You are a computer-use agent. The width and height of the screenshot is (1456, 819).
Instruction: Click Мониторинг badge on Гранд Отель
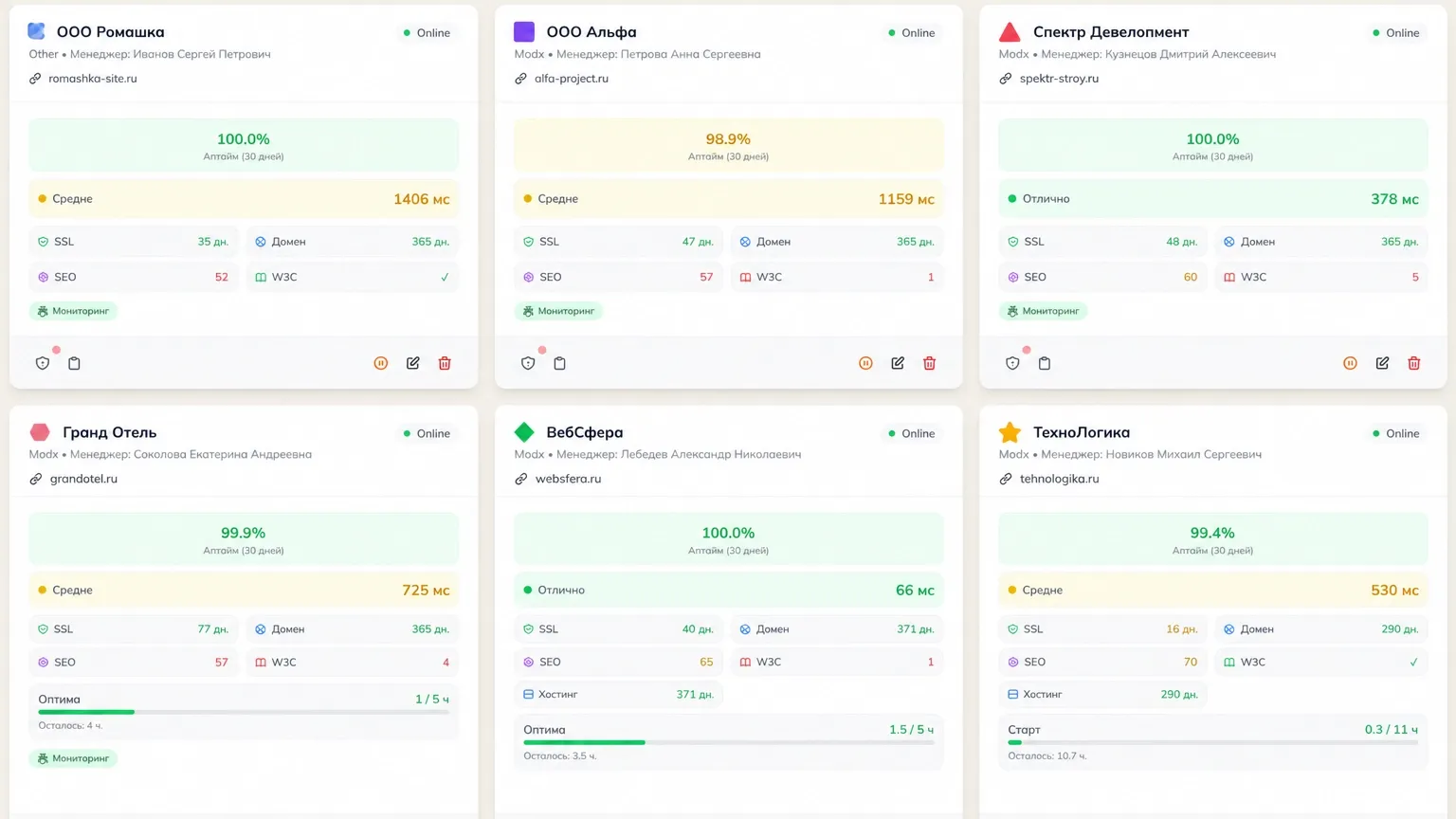[73, 758]
